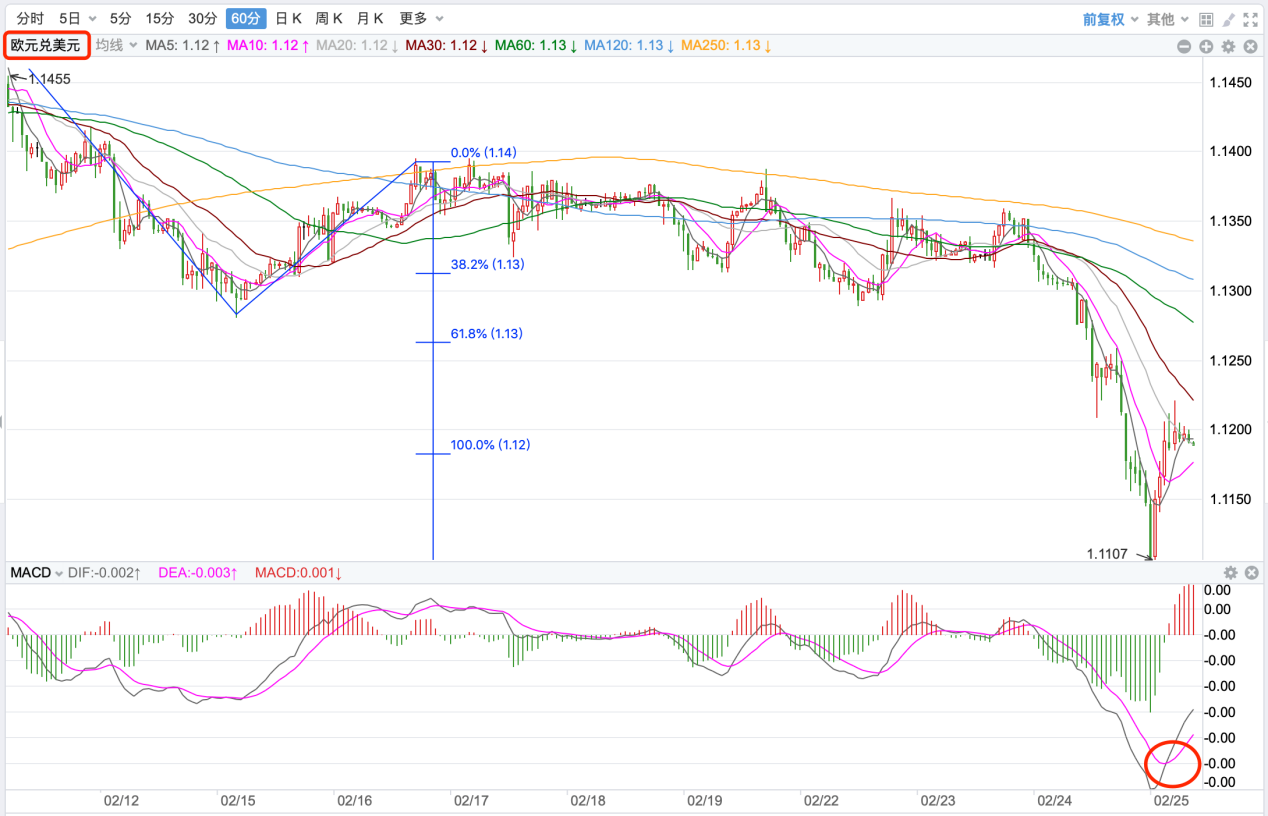Click the fullscreen expand icon
The width and height of the screenshot is (1268, 816).
(x=1250, y=19)
